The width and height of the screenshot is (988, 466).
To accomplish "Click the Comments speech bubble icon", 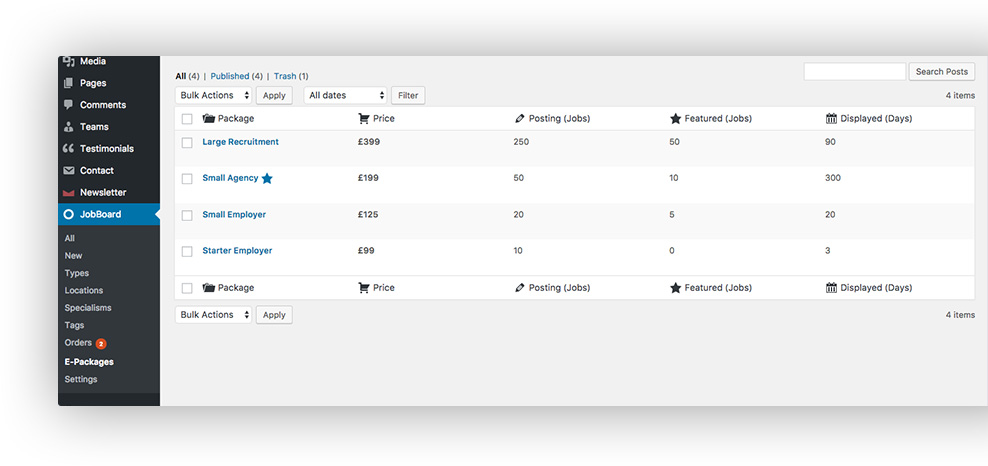I will [x=68, y=105].
